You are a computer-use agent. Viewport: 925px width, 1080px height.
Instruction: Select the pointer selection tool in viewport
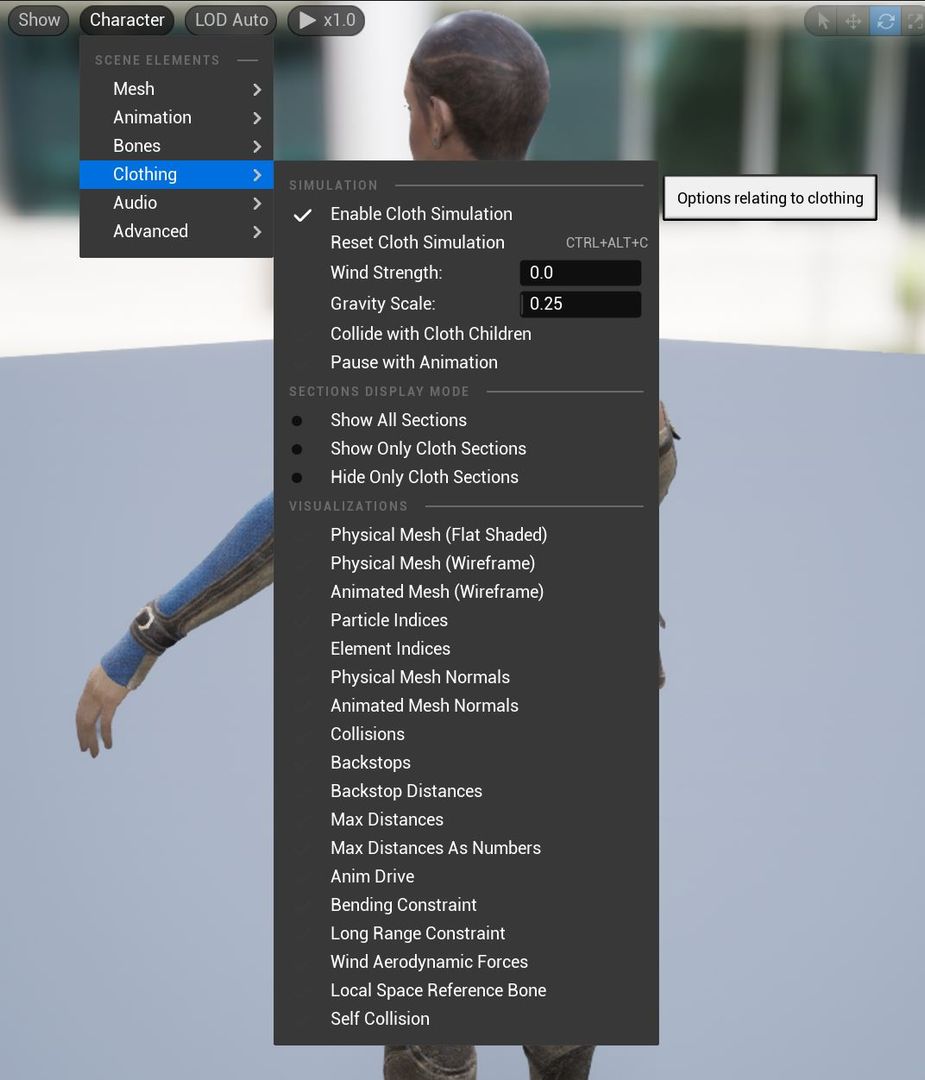coord(820,20)
